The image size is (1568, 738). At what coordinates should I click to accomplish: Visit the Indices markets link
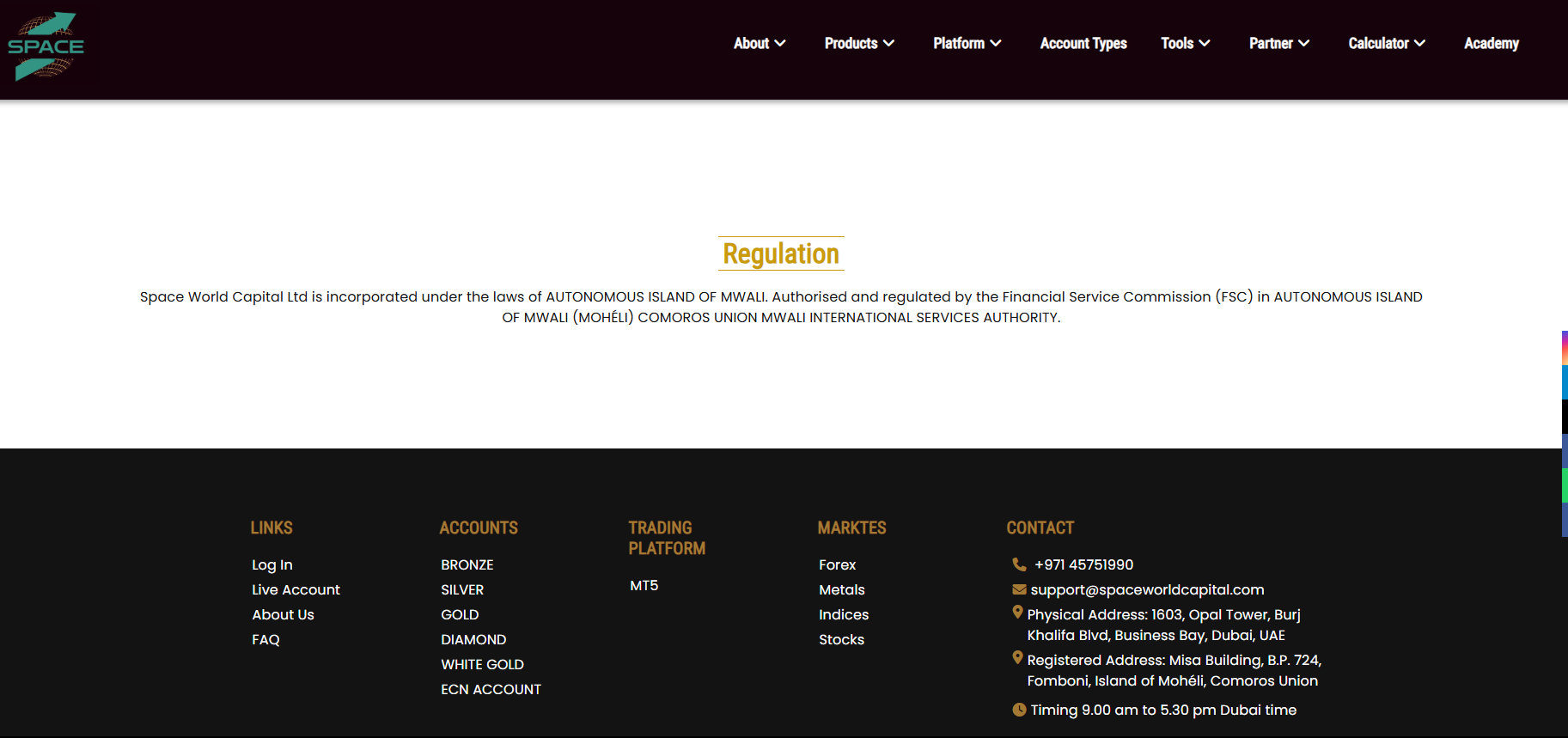(844, 614)
